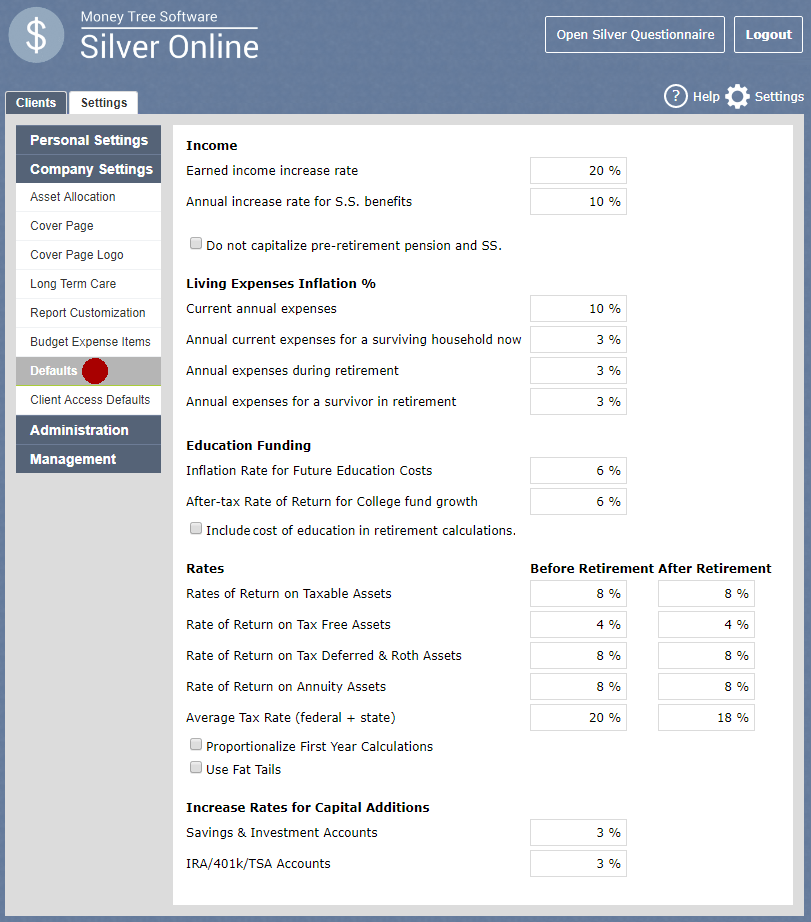Click IRA/401k/TSA Accounts increase rate field
This screenshot has height=922, width=811.
click(578, 864)
